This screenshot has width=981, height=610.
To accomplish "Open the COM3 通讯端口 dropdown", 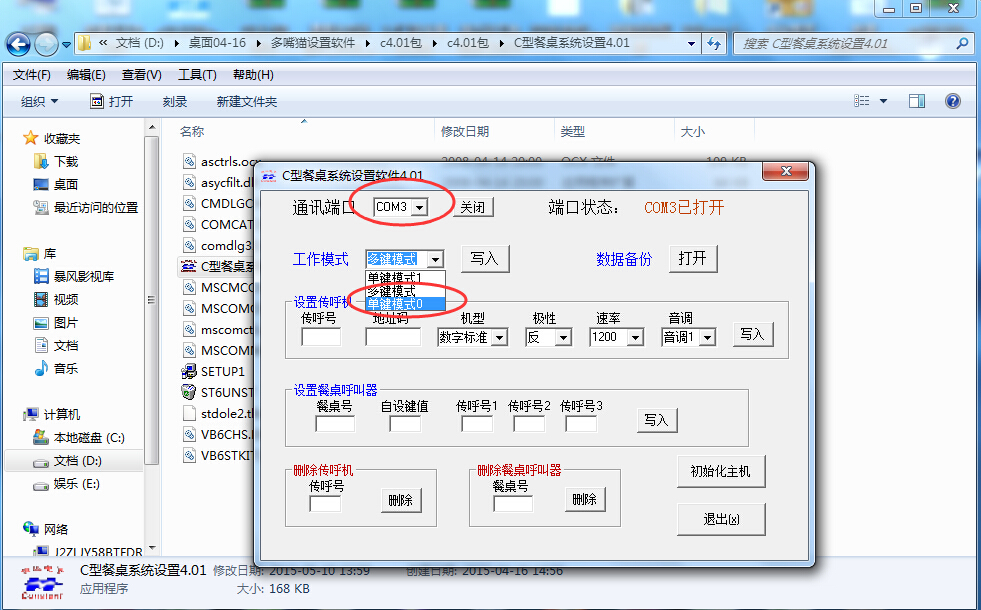I will tap(419, 207).
